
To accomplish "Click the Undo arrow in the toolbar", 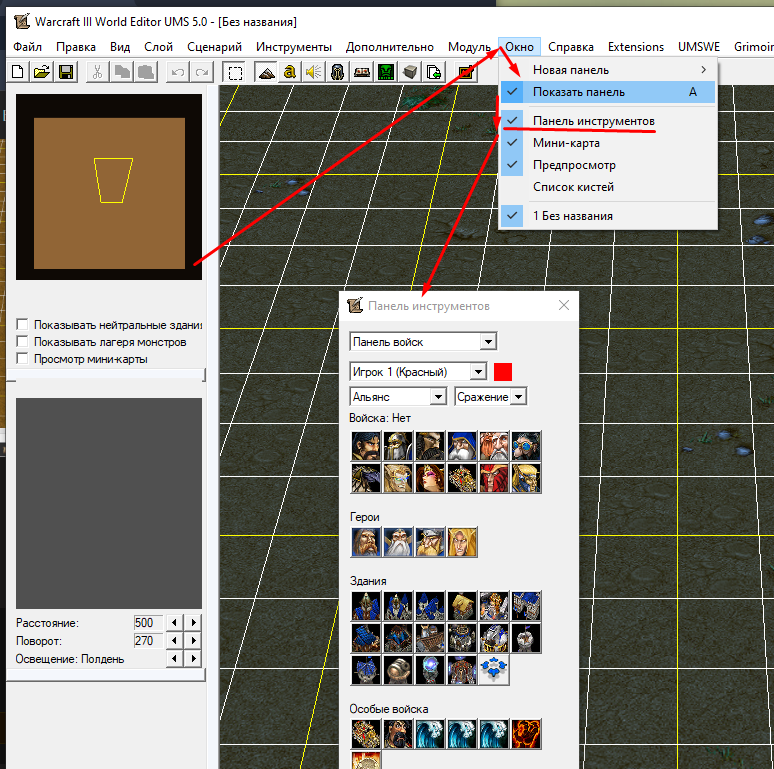I will click(178, 73).
